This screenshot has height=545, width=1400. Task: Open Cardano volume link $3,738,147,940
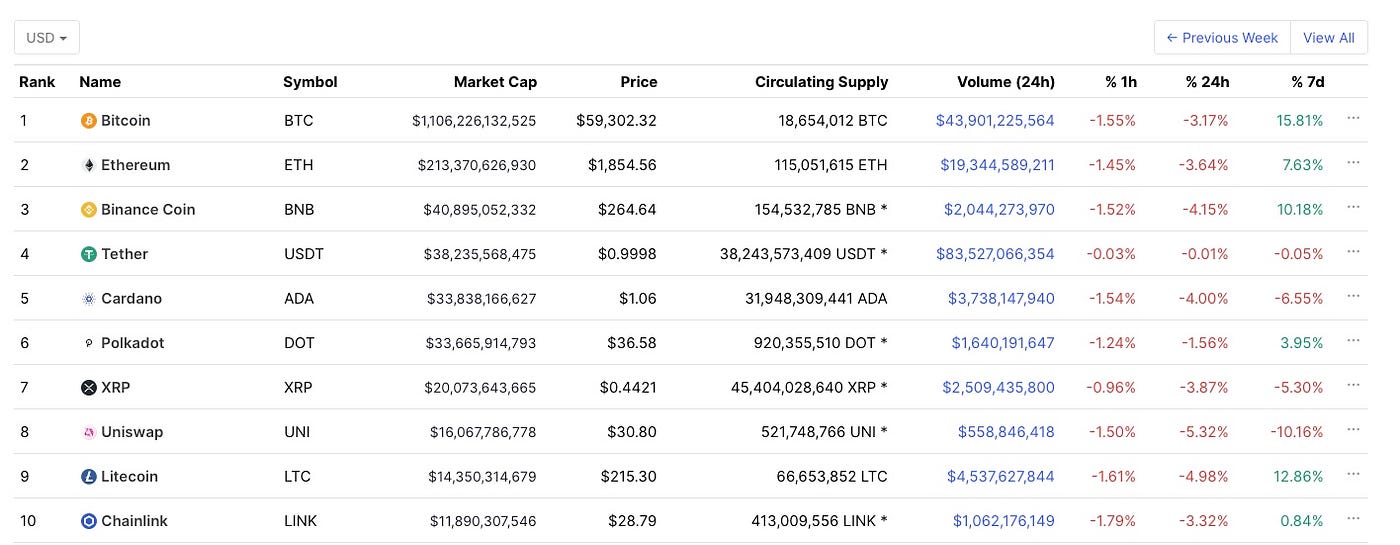(1001, 299)
